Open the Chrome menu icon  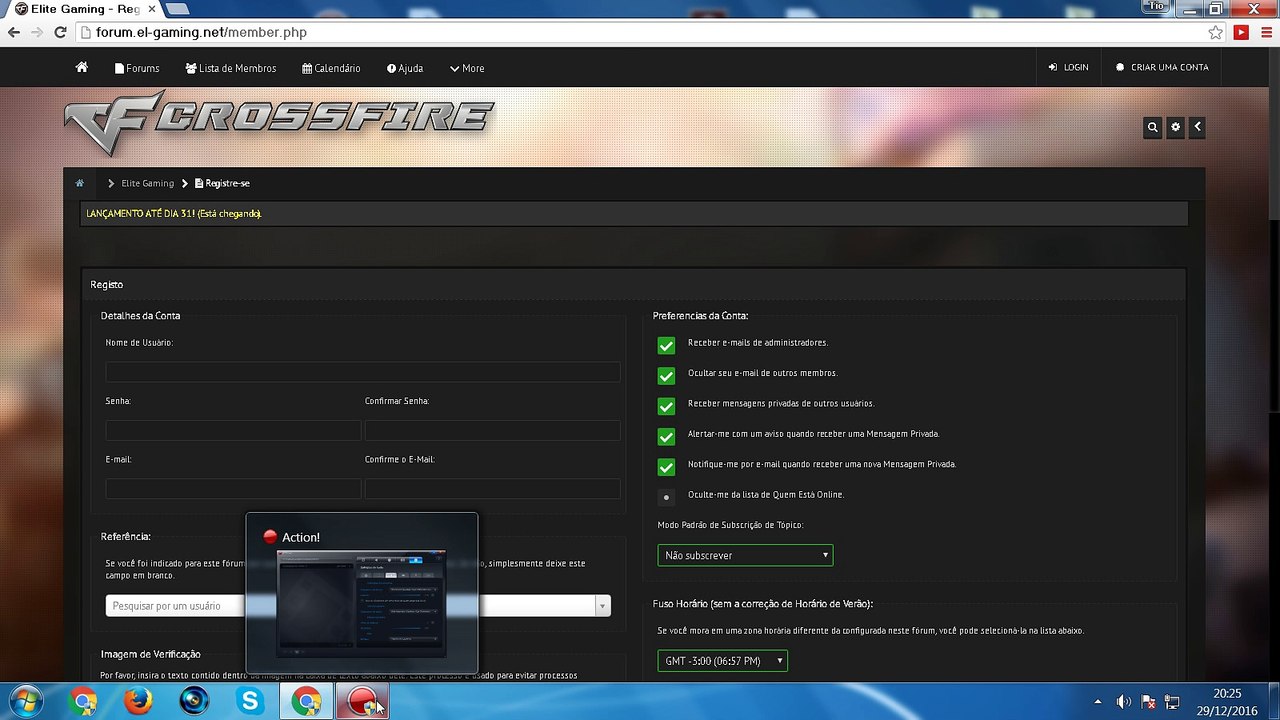[1265, 32]
